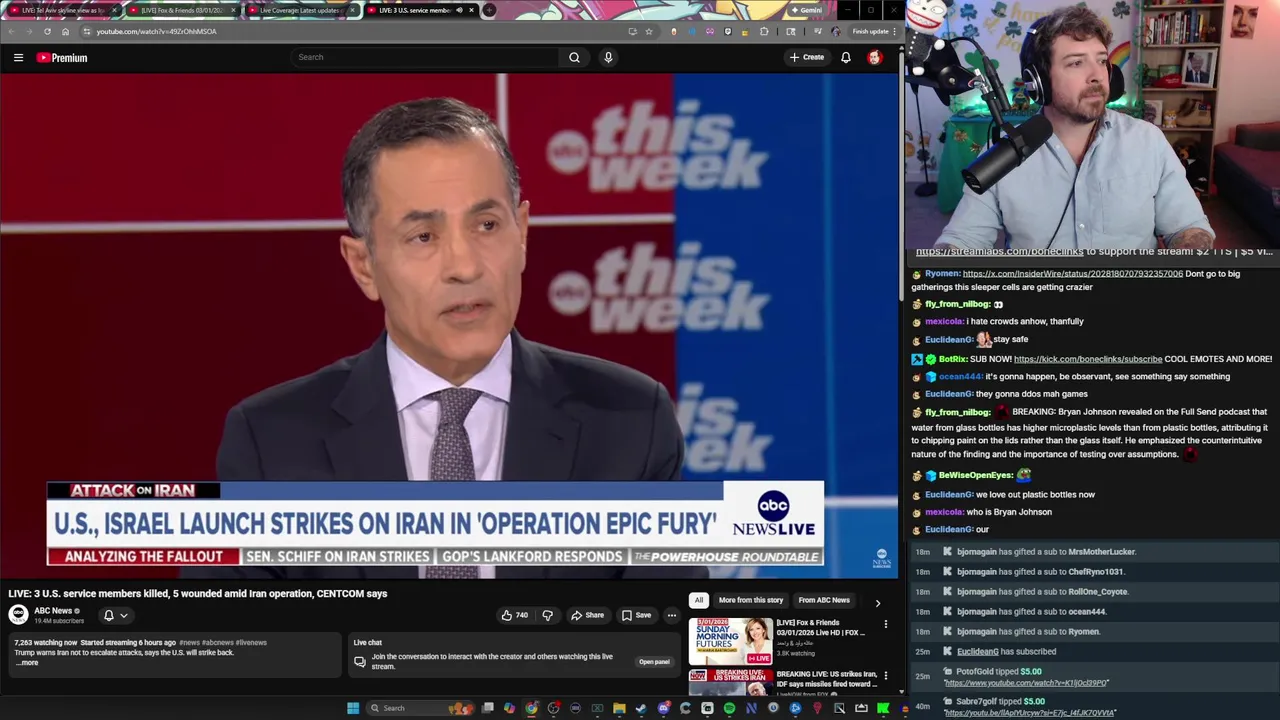Open the streamlabs.com/boneclinks link
The width and height of the screenshot is (1280, 720).
[x=999, y=252]
